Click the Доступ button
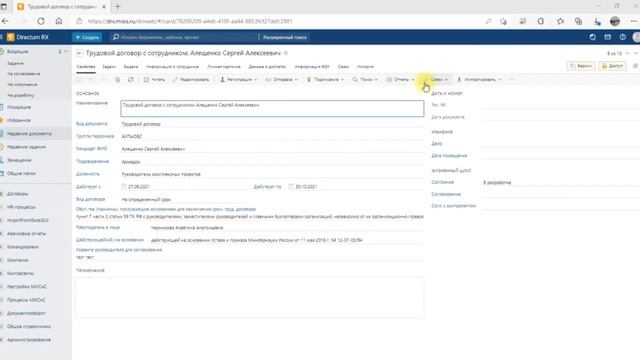The image size is (640, 360). tap(612, 66)
